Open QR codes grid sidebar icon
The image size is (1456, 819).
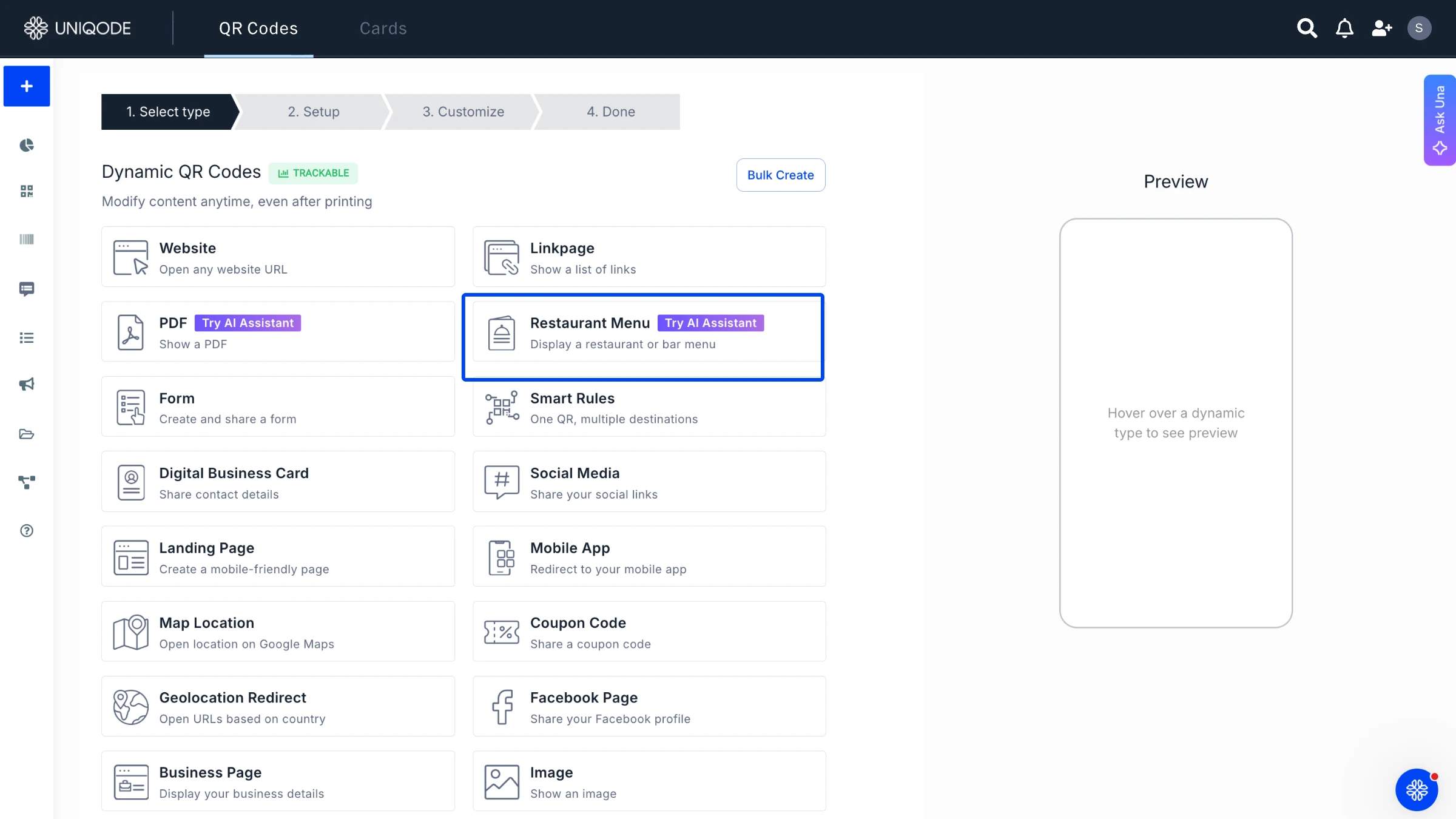coord(27,192)
